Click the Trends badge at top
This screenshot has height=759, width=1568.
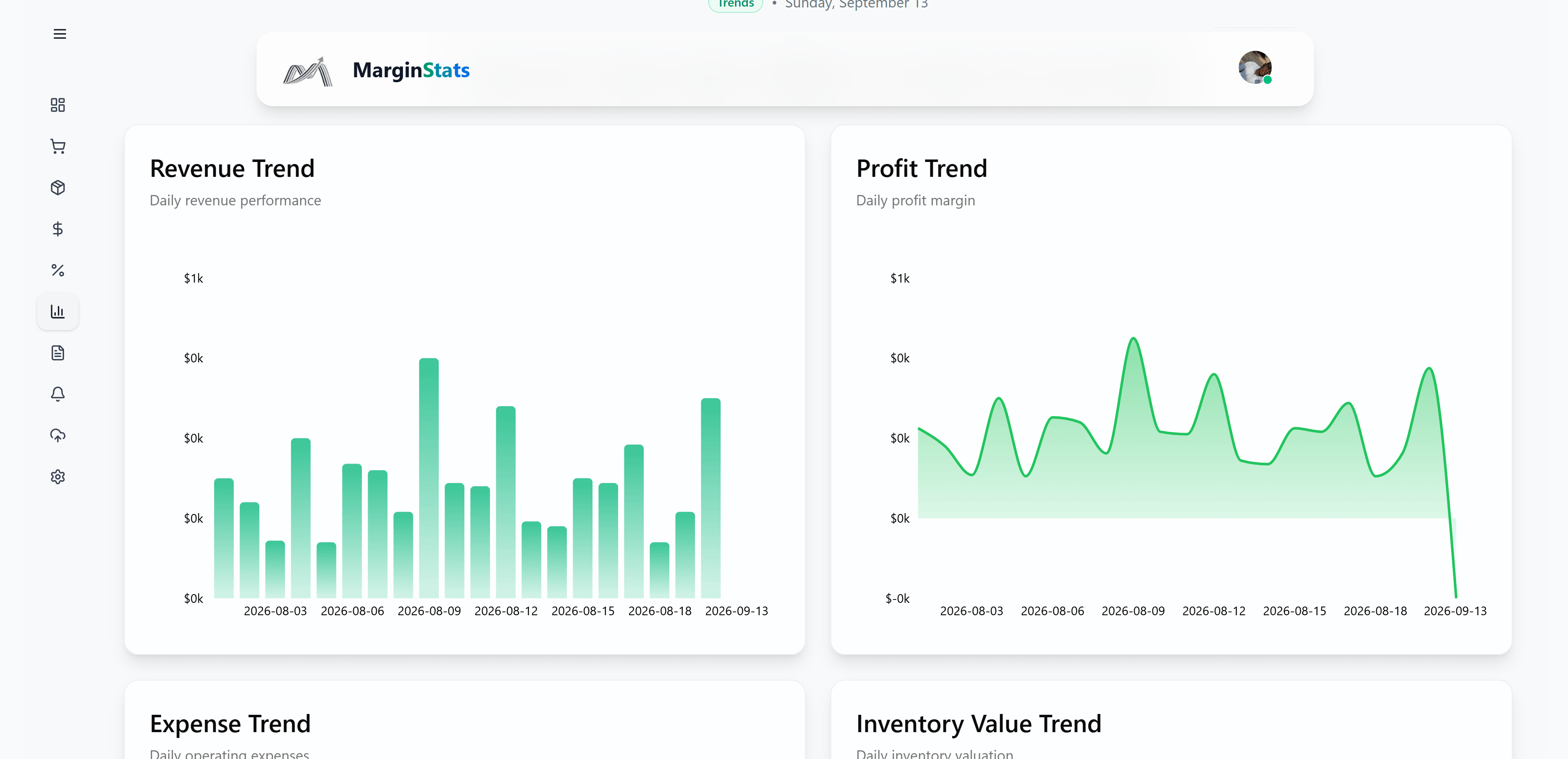pyautogui.click(x=735, y=4)
